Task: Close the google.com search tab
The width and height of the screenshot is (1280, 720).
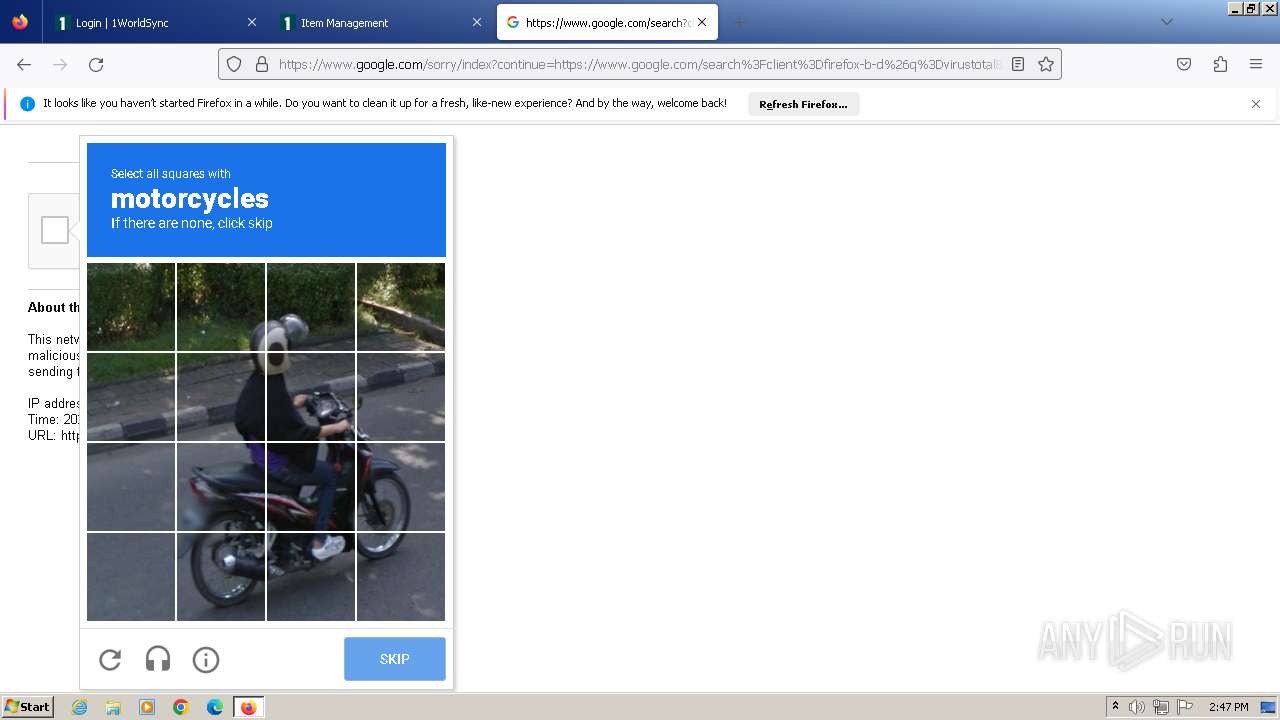Action: pyautogui.click(x=702, y=22)
